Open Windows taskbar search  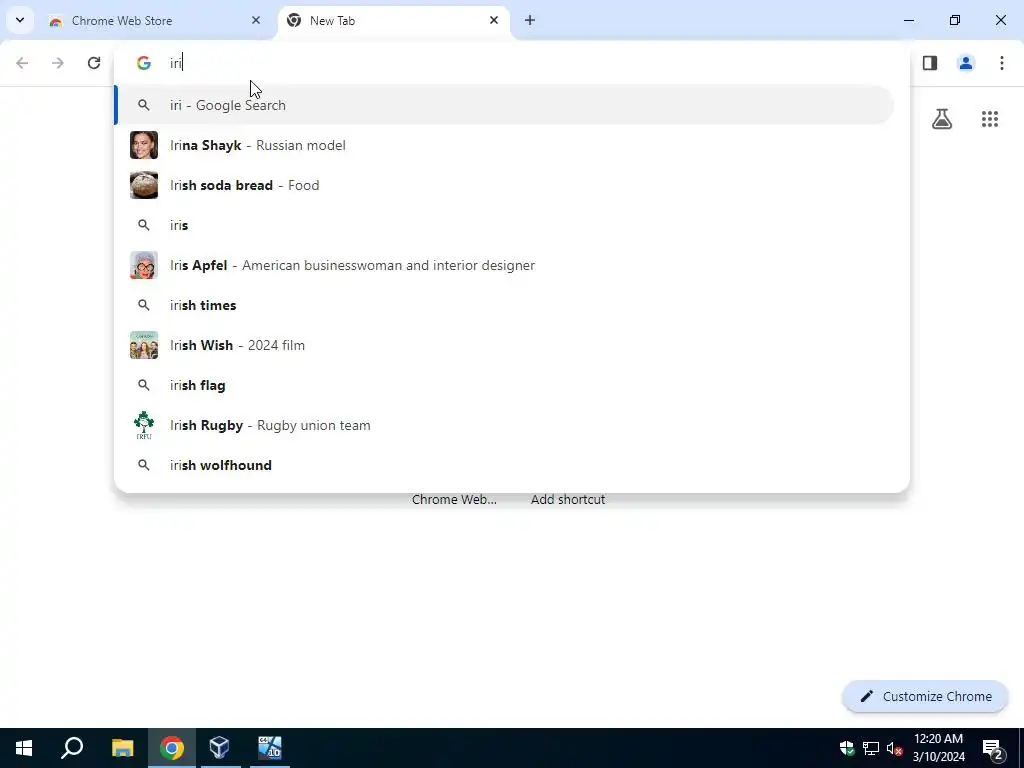click(72, 748)
